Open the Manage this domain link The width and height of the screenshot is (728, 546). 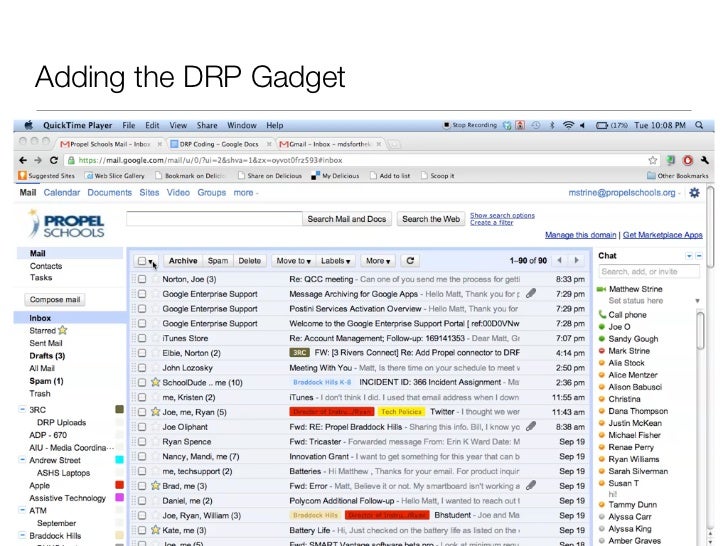click(580, 235)
